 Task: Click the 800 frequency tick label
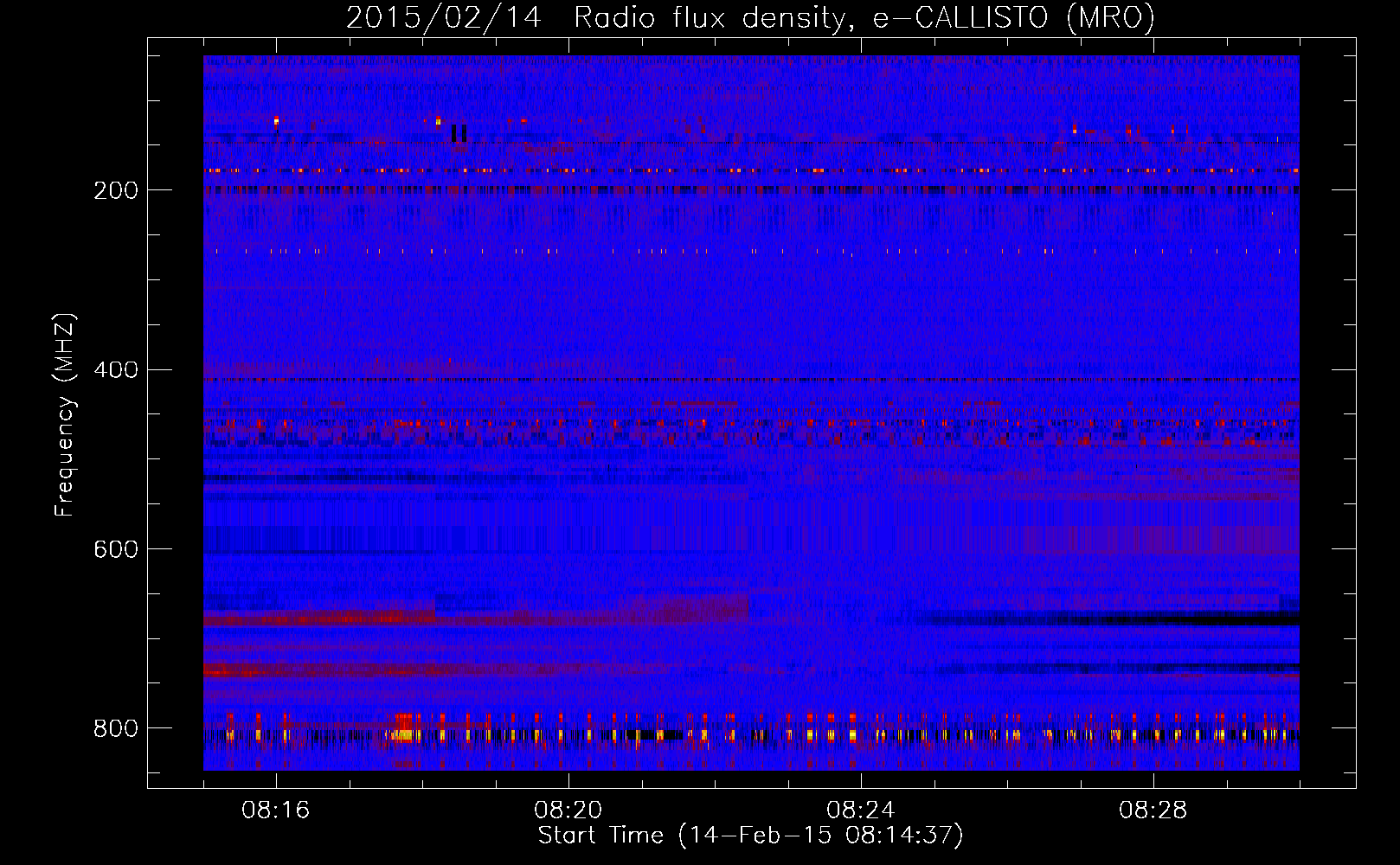[x=115, y=728]
